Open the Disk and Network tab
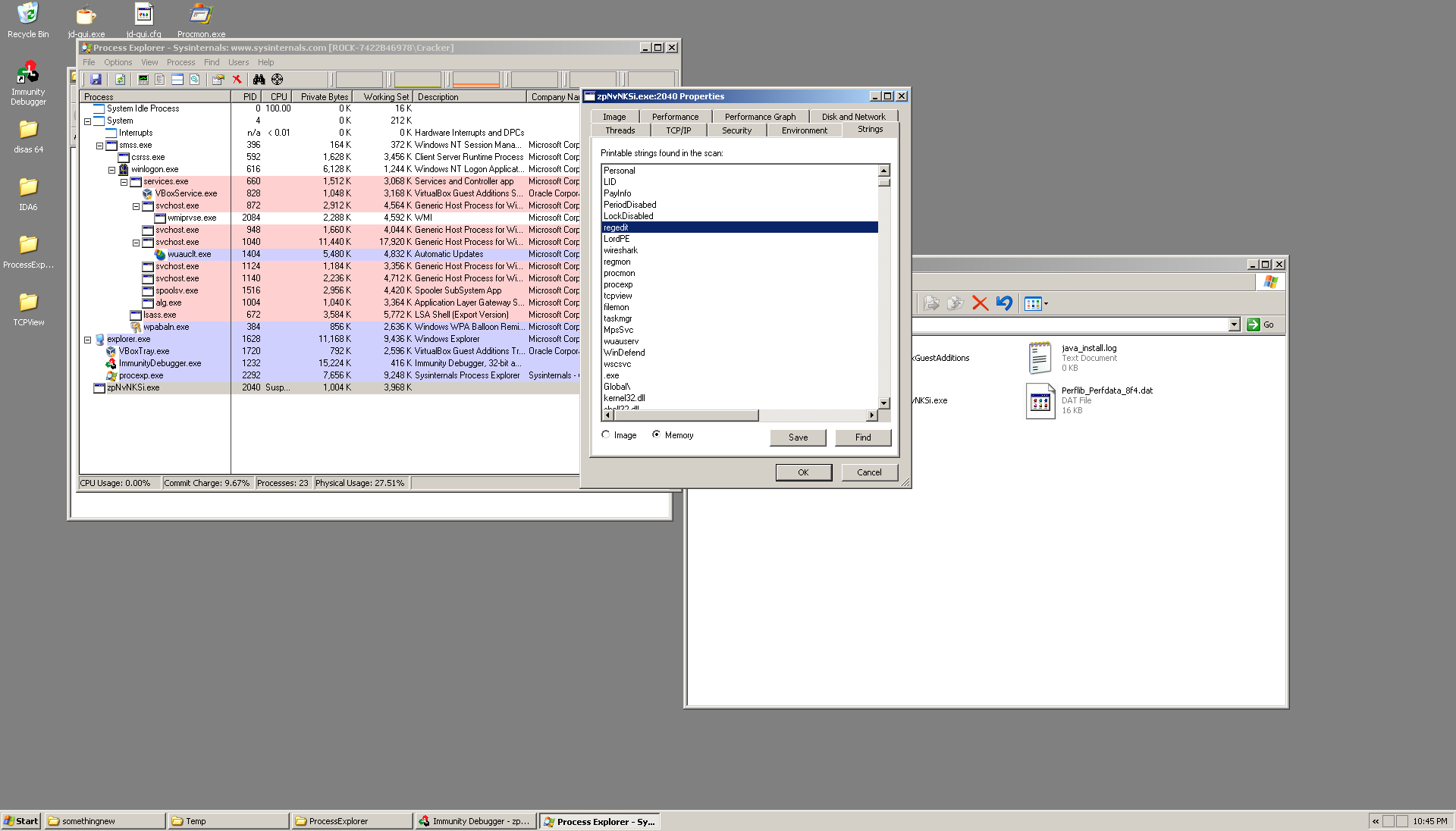1456x831 pixels. pos(854,117)
